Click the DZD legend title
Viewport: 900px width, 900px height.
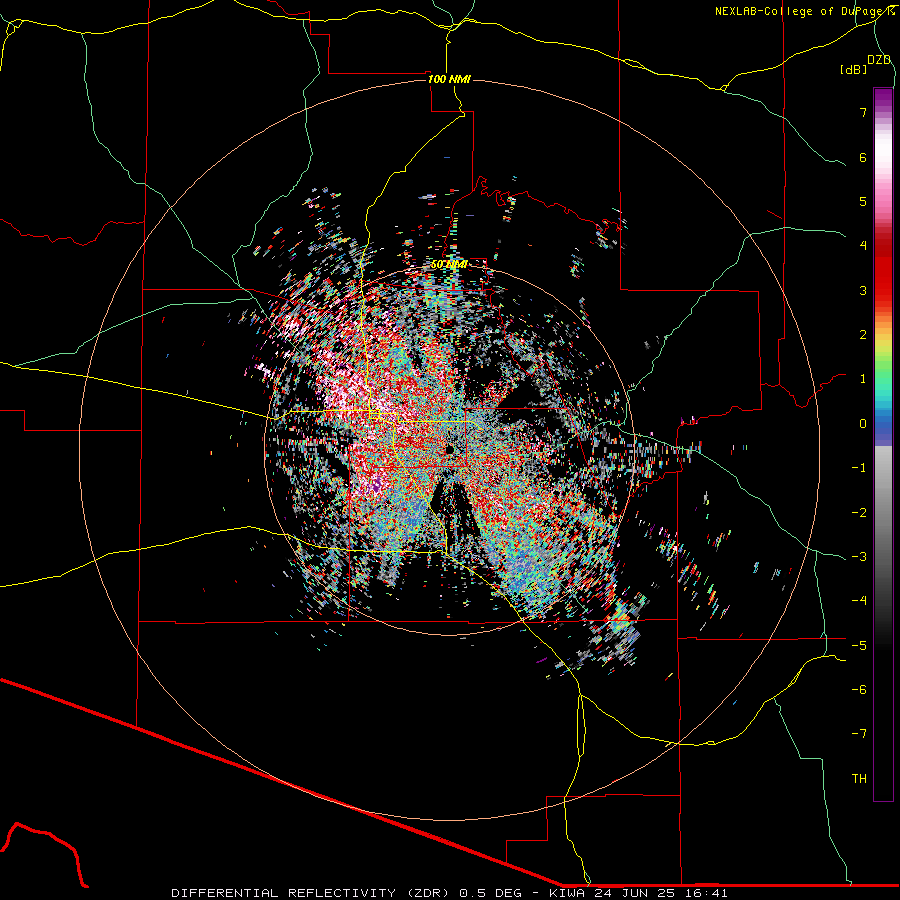coord(879,60)
